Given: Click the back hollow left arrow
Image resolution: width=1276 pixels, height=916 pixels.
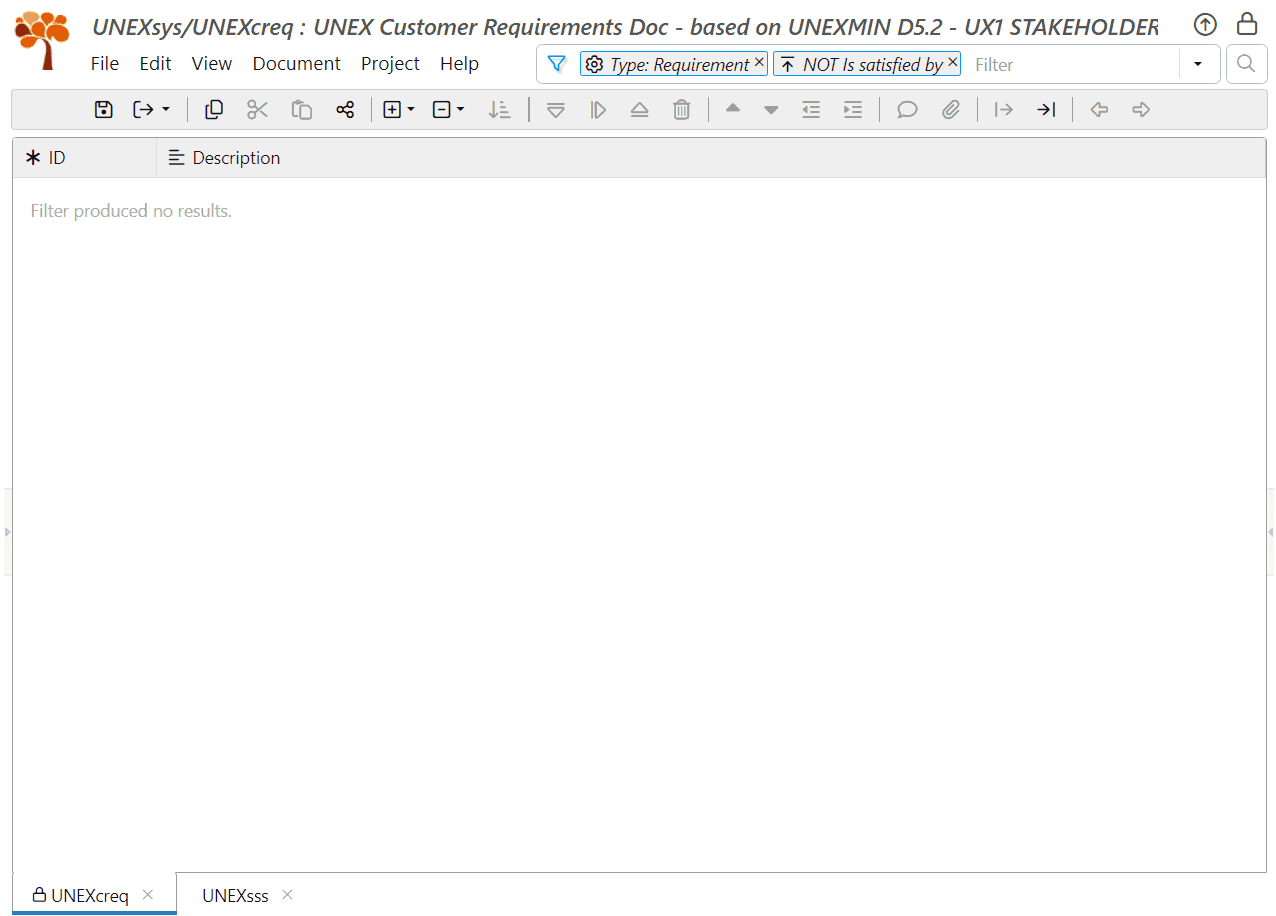Looking at the screenshot, I should 1099,110.
